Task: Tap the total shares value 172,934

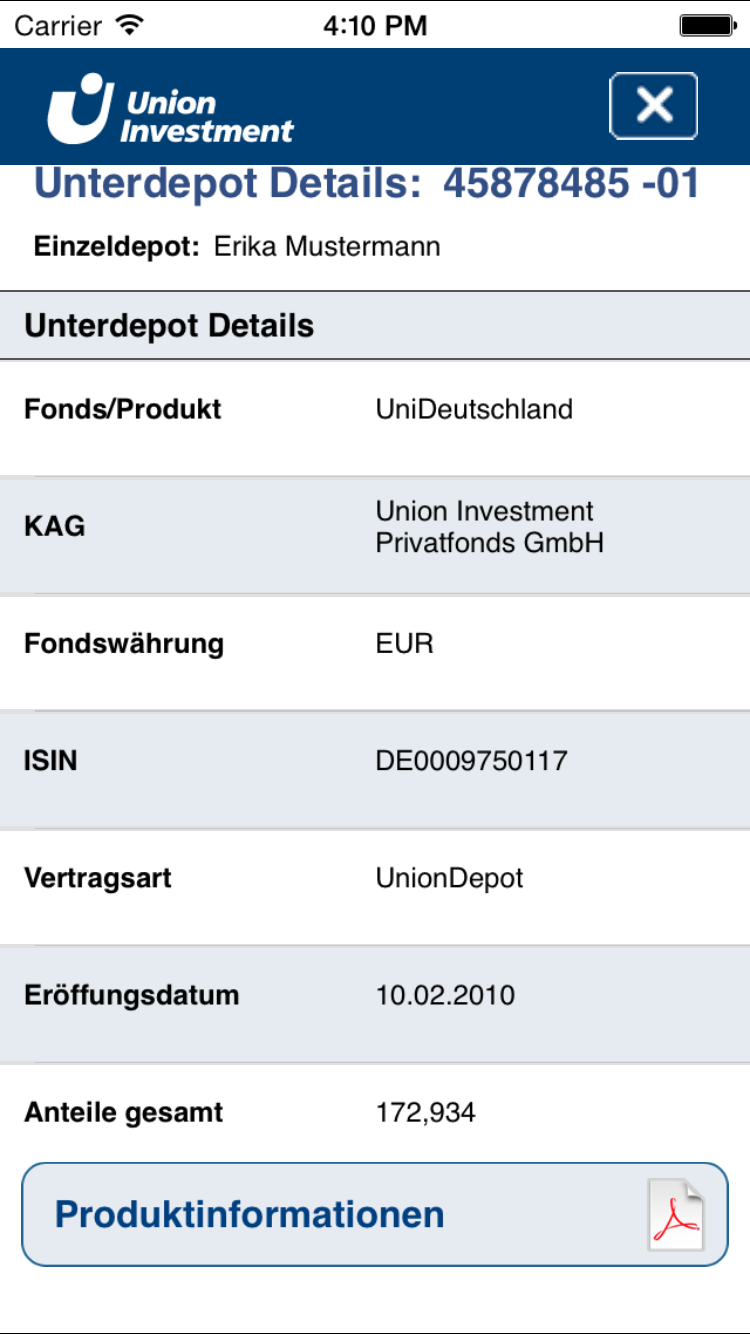Action: tap(425, 1112)
